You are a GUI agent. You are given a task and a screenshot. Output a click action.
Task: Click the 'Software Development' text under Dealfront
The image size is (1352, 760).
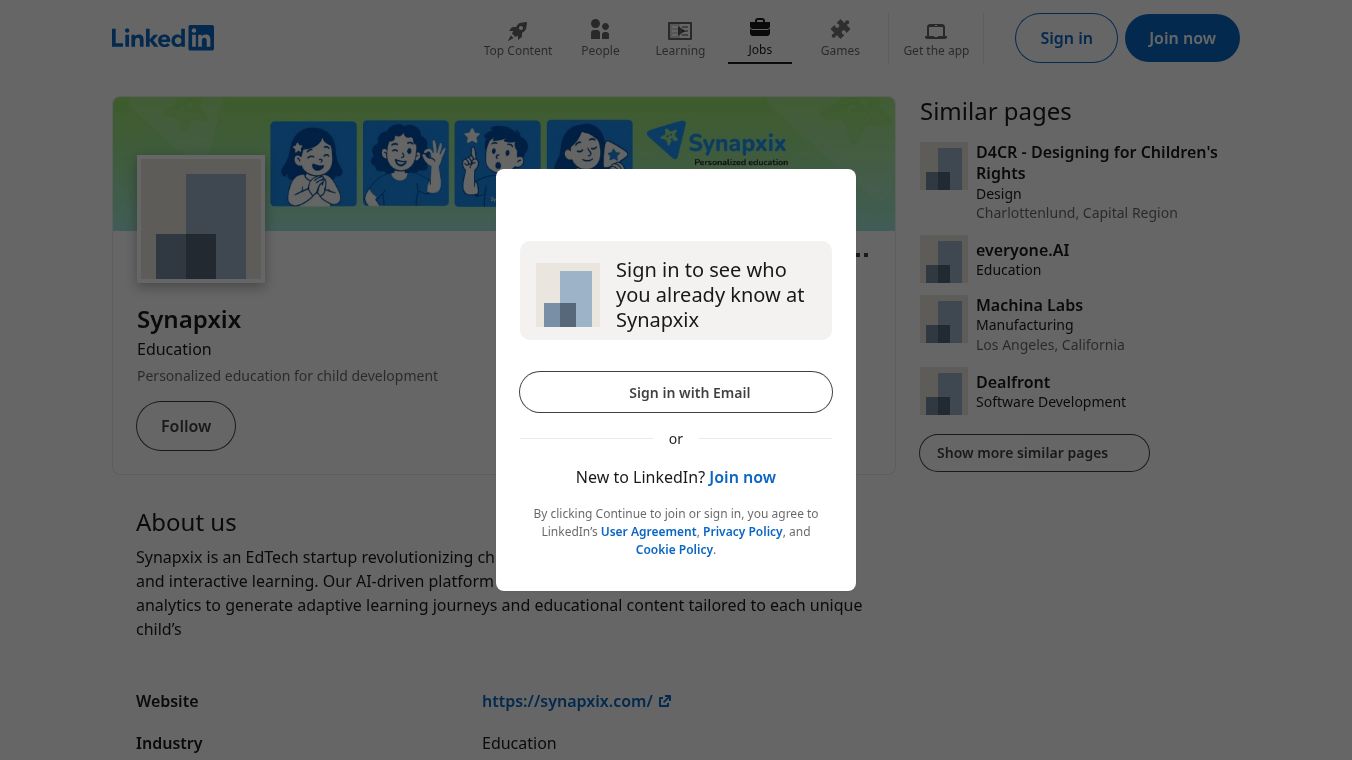click(1051, 402)
